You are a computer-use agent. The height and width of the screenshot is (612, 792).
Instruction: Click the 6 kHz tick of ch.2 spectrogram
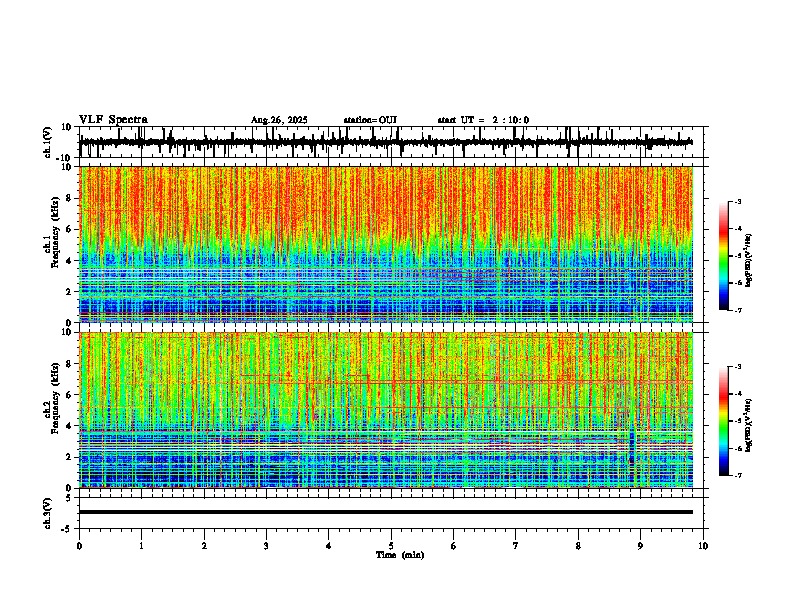tap(69, 395)
